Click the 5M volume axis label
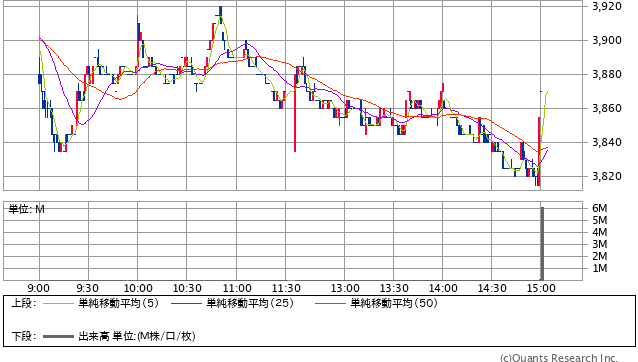 tap(600, 220)
